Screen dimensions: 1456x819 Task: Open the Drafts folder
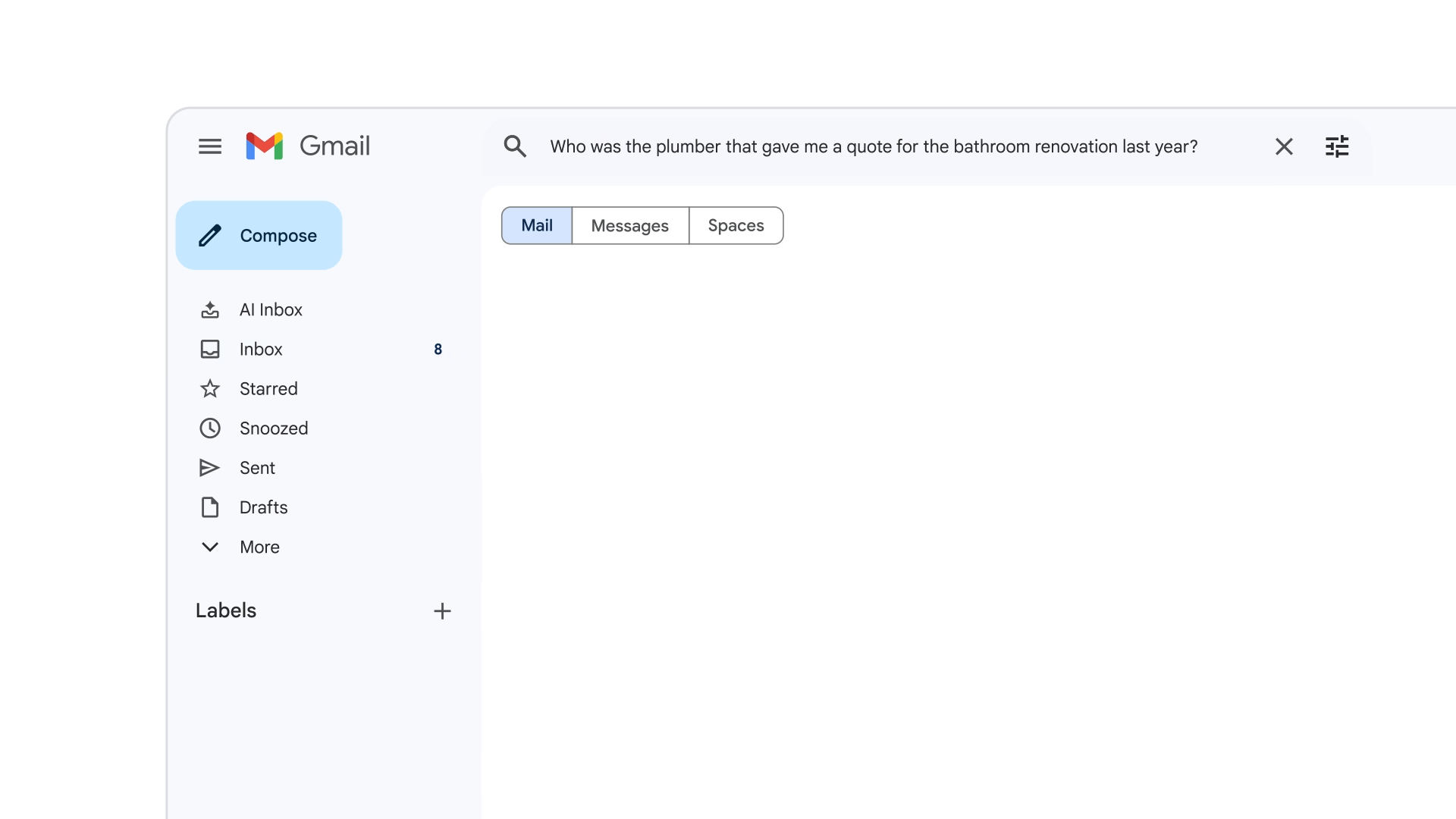point(263,507)
